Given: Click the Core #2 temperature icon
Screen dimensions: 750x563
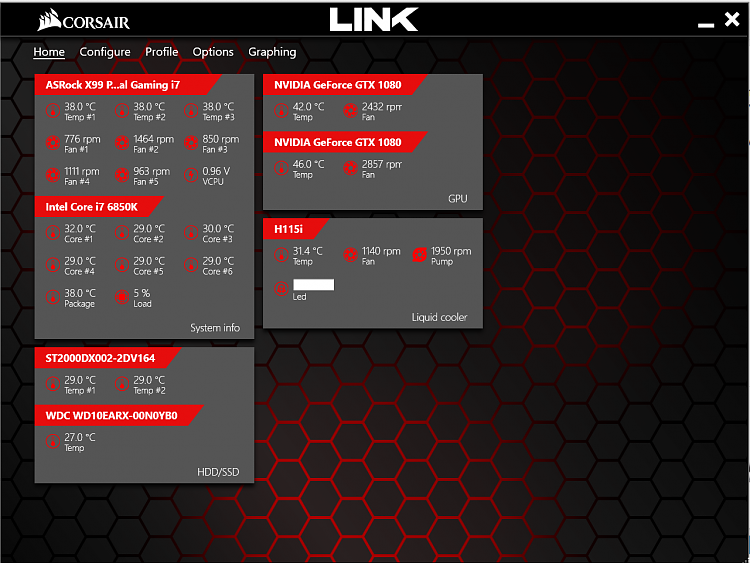Looking at the screenshot, I should (122, 233).
